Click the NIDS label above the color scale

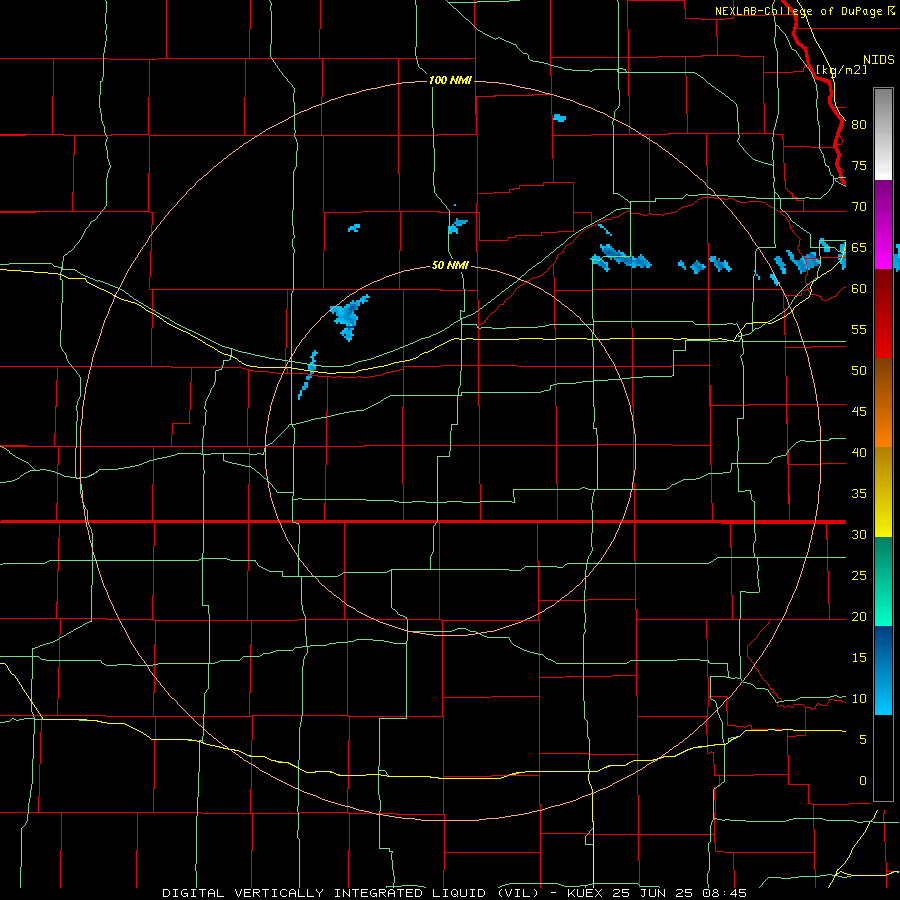879,60
